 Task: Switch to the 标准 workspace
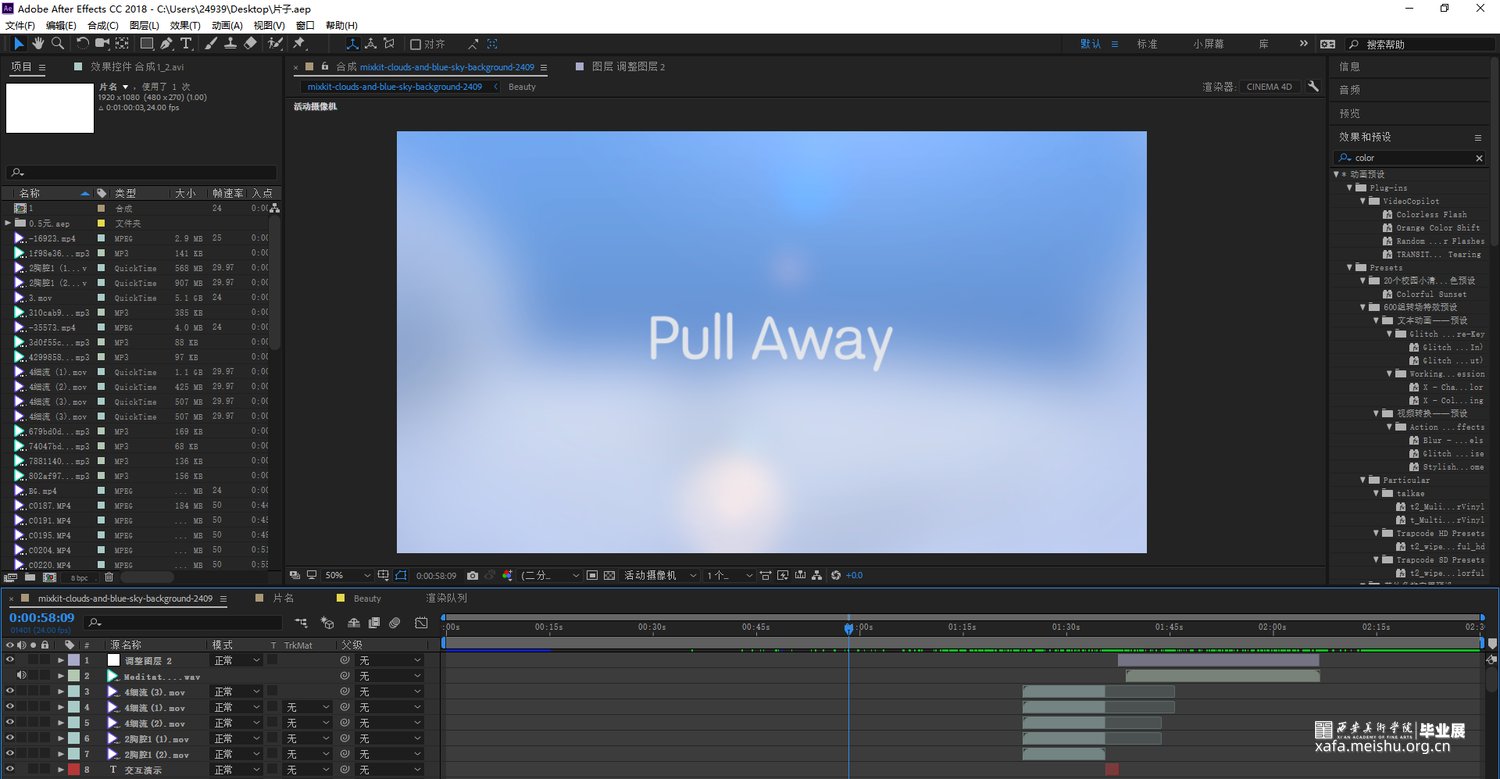[1147, 44]
